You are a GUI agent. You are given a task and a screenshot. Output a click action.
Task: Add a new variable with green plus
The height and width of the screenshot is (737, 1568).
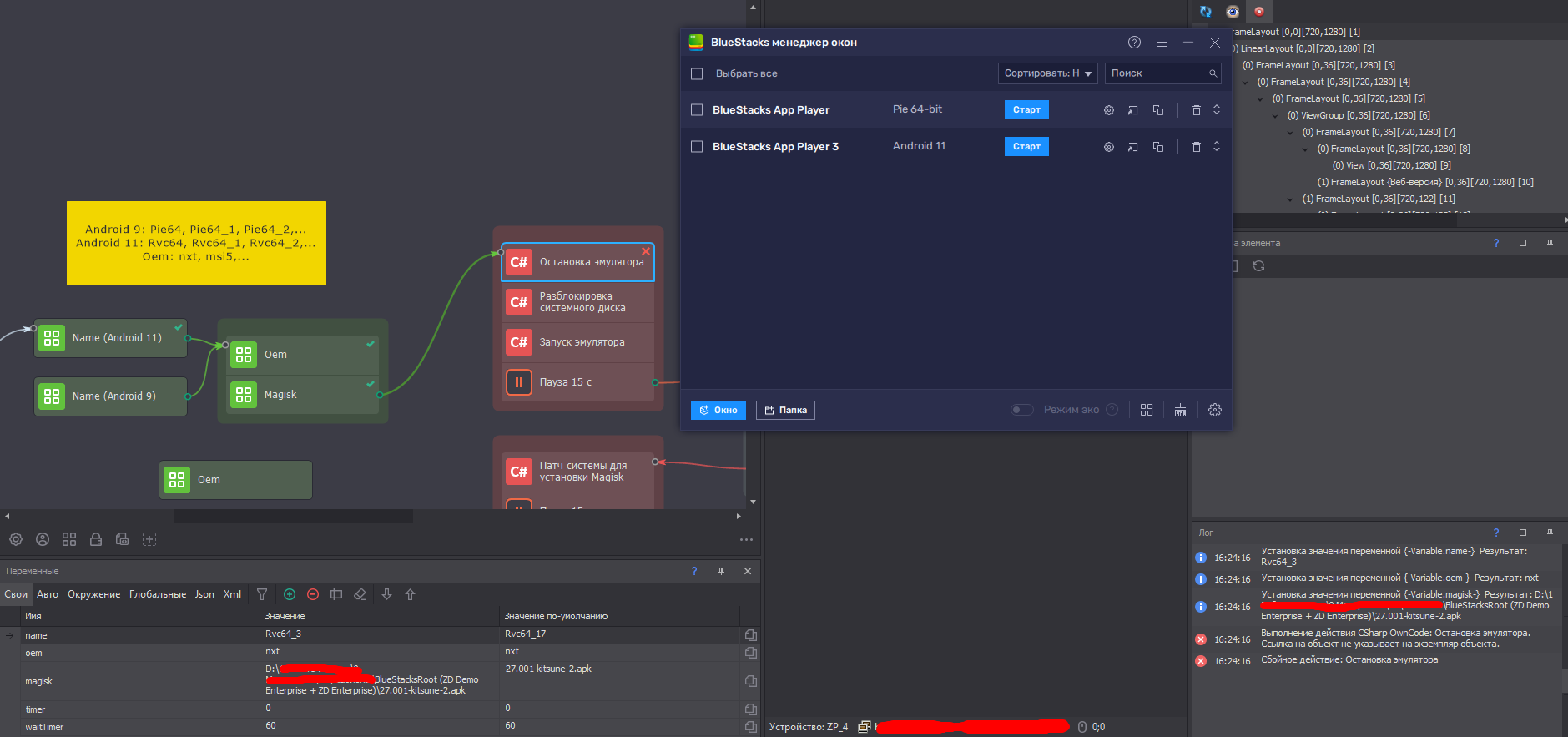[x=290, y=594]
